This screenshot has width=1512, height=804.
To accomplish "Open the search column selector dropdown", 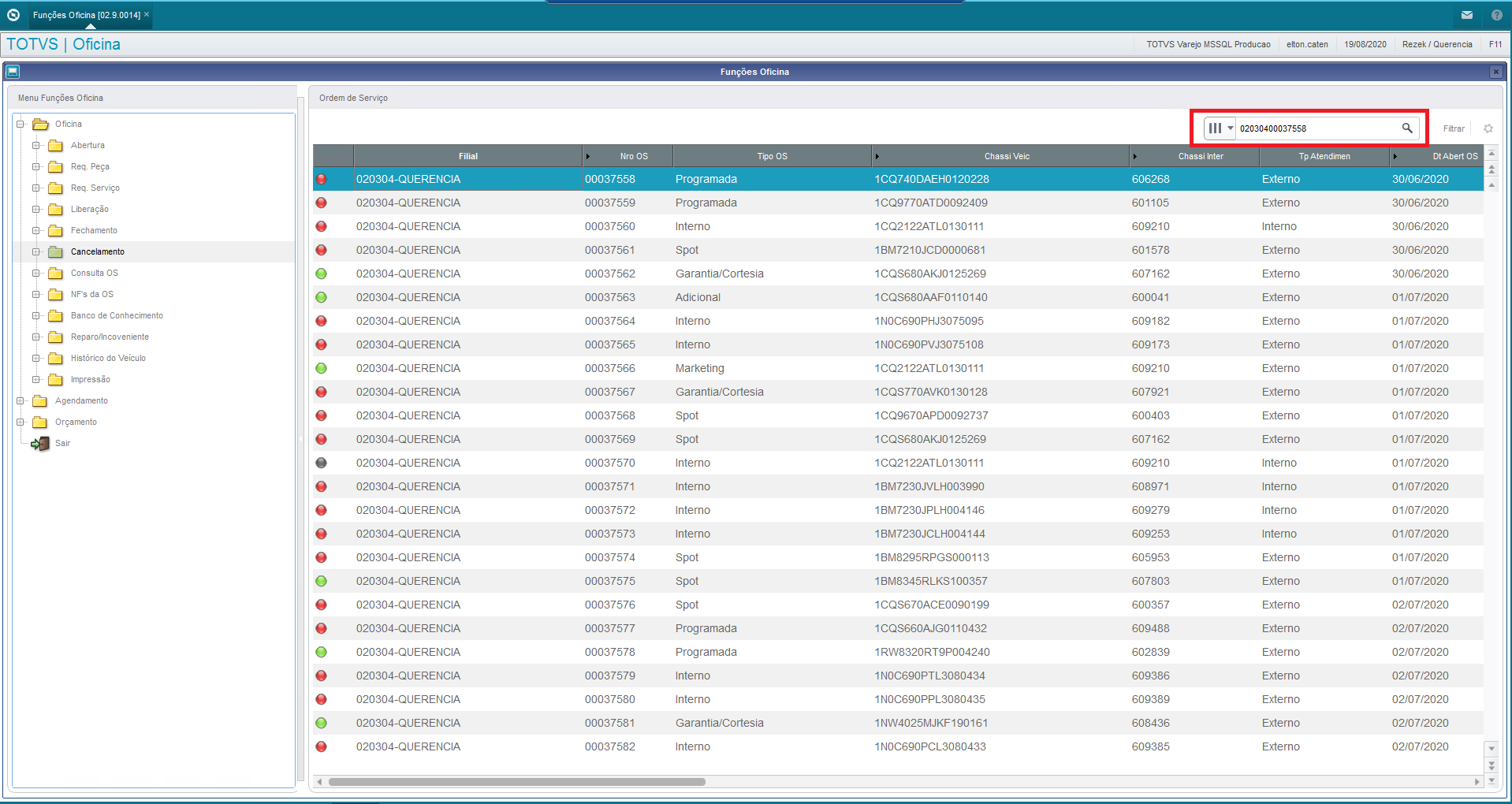I will 1220,128.
